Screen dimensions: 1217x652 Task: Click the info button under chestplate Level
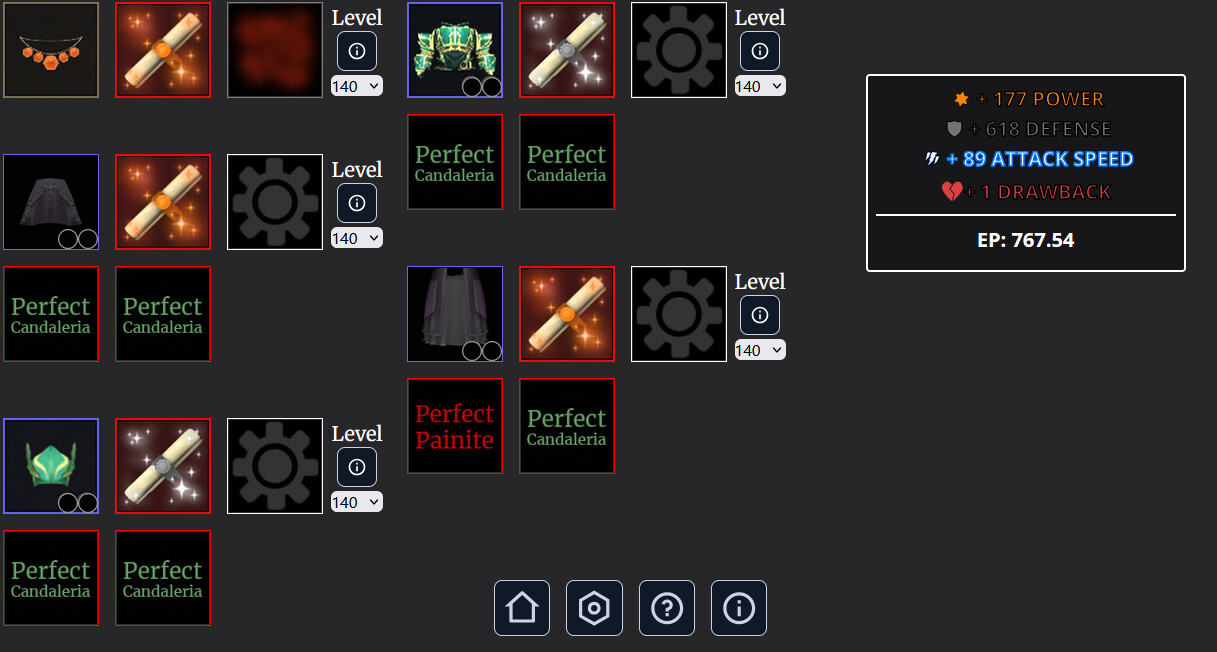(x=760, y=51)
